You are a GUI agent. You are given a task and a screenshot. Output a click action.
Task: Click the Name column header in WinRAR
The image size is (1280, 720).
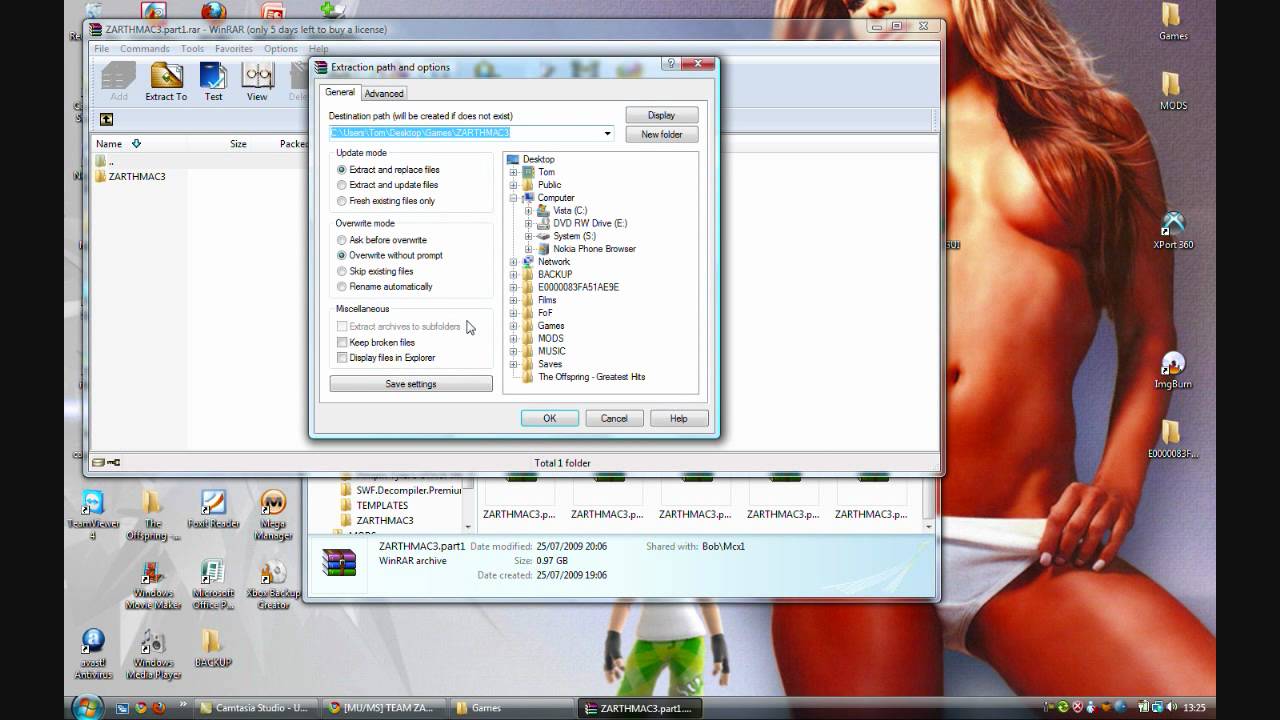click(109, 144)
